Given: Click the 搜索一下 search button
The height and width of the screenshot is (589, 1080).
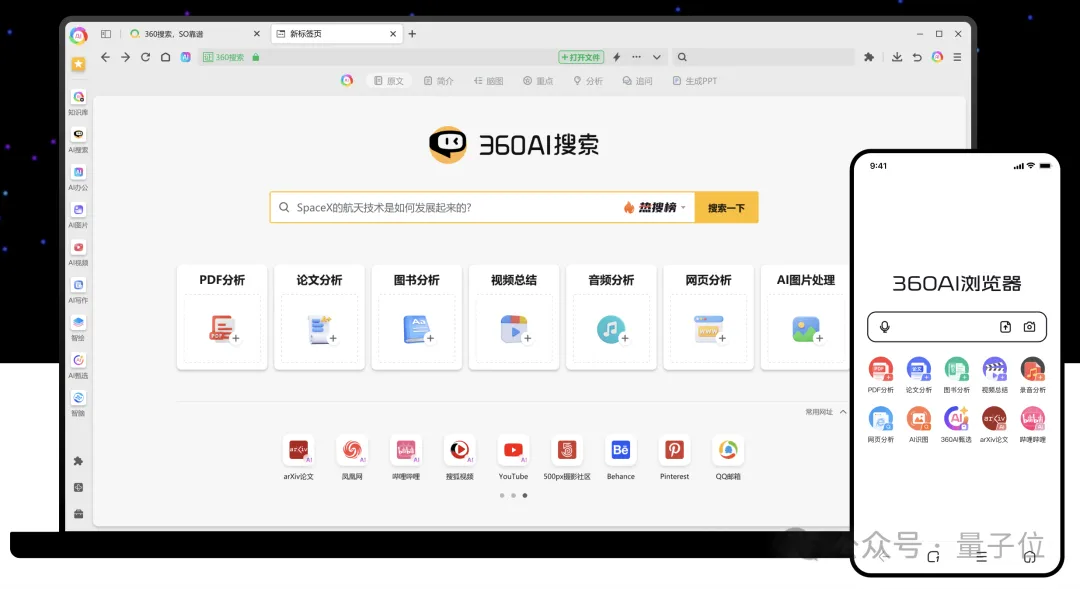Looking at the screenshot, I should coord(726,207).
